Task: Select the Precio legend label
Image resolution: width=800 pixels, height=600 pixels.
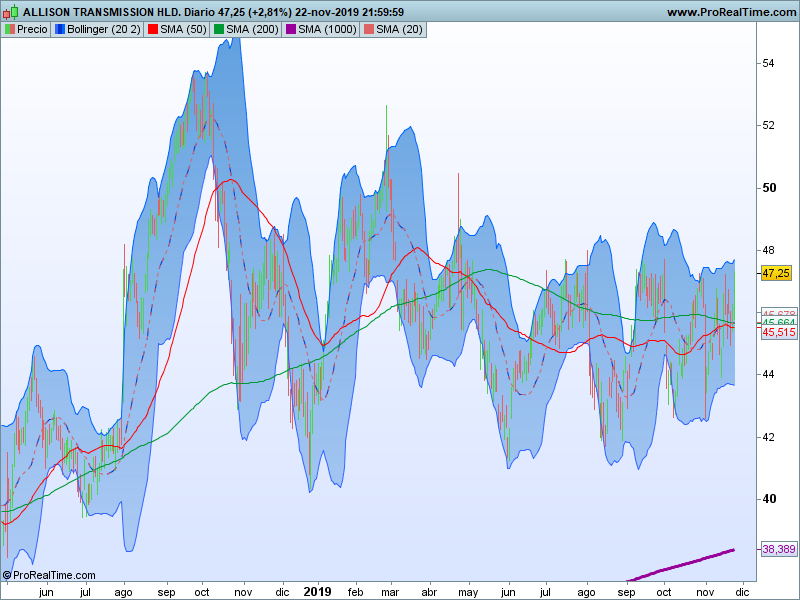Action: (32, 30)
